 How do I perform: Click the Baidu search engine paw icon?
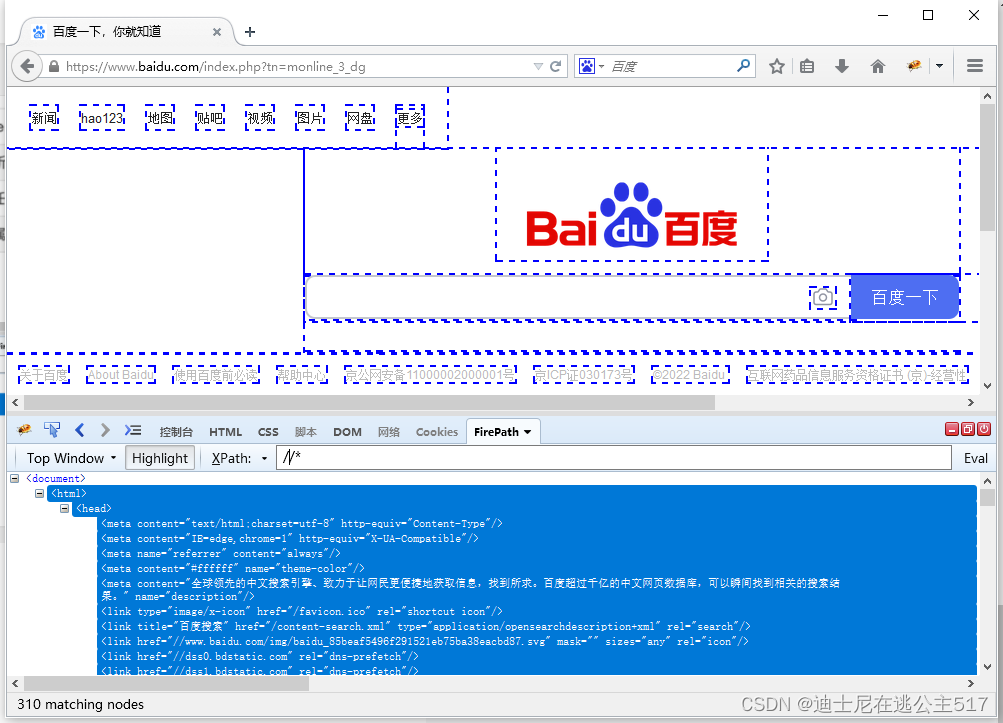click(587, 66)
